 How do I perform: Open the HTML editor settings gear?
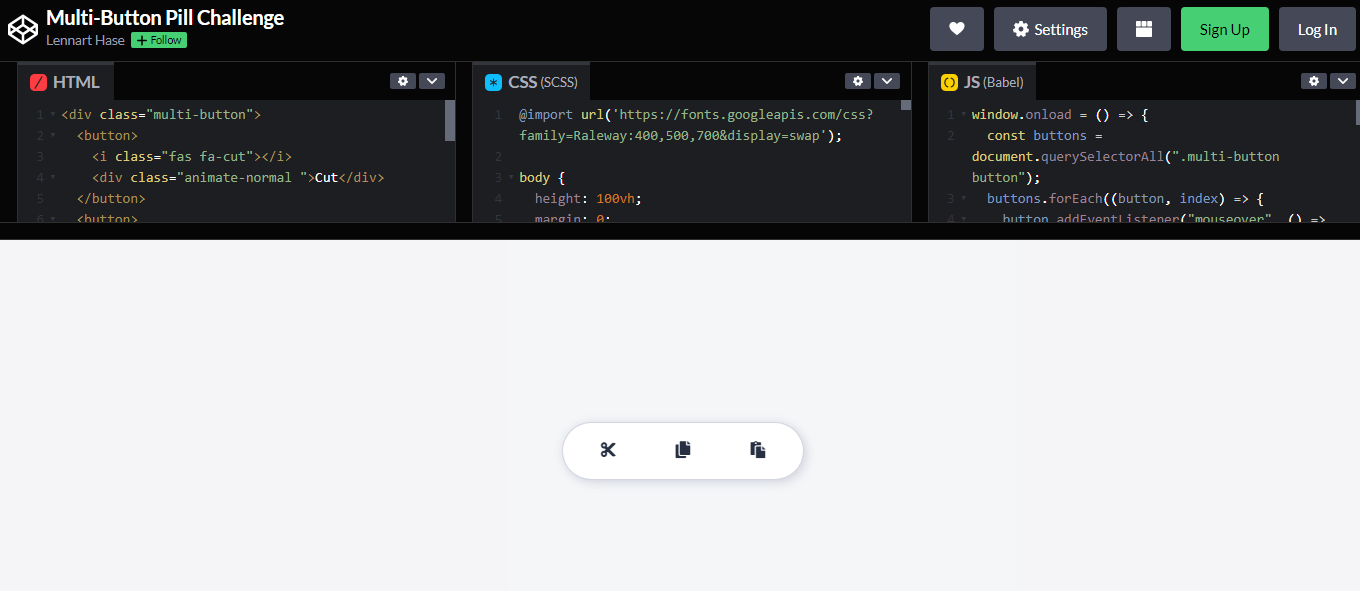click(402, 81)
